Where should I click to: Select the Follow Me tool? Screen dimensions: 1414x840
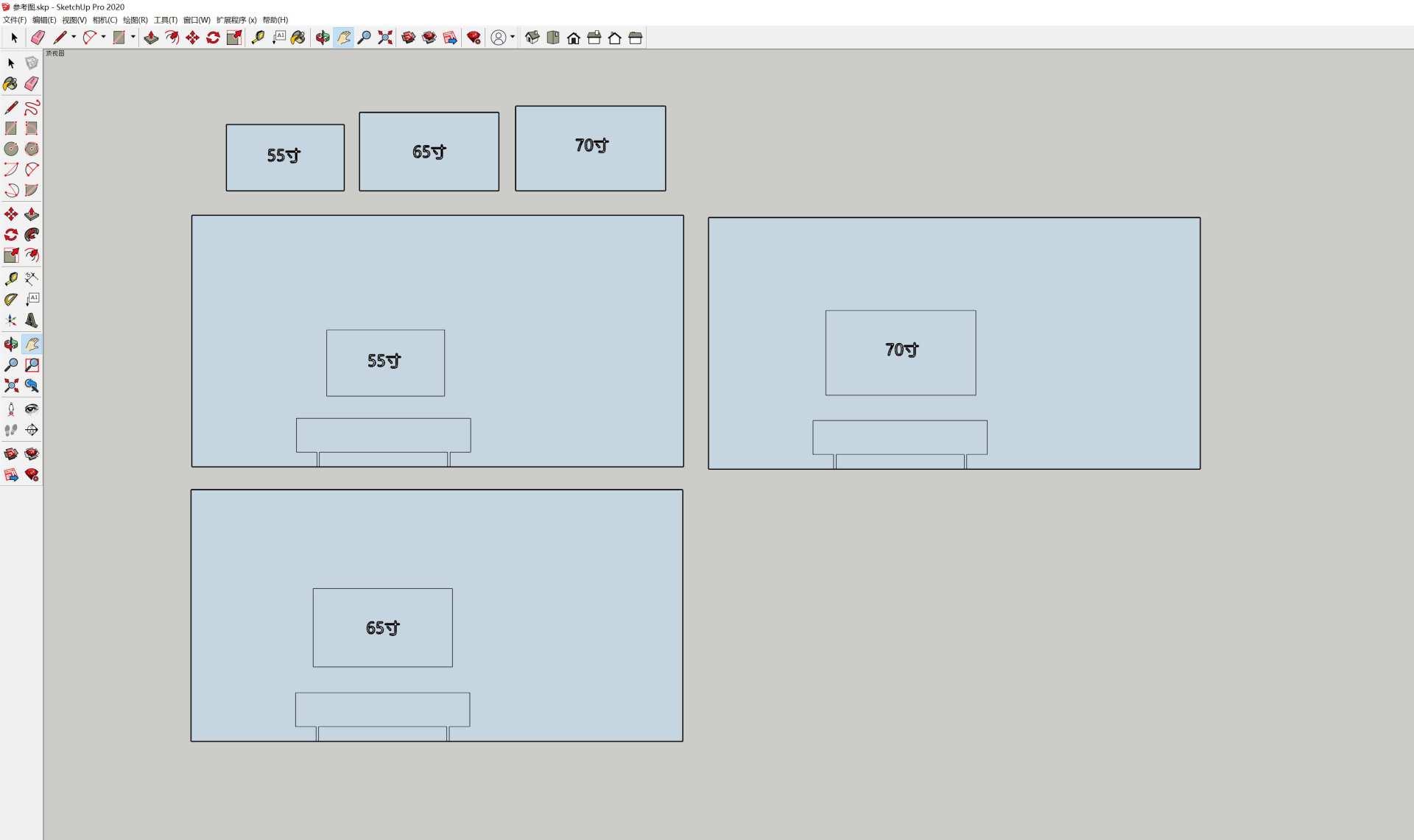32,235
